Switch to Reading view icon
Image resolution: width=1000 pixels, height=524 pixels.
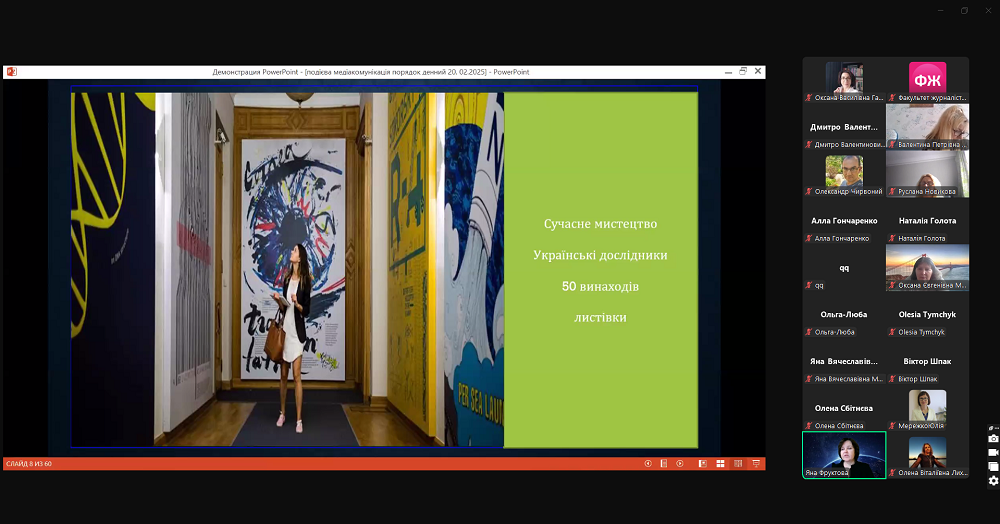pos(738,463)
